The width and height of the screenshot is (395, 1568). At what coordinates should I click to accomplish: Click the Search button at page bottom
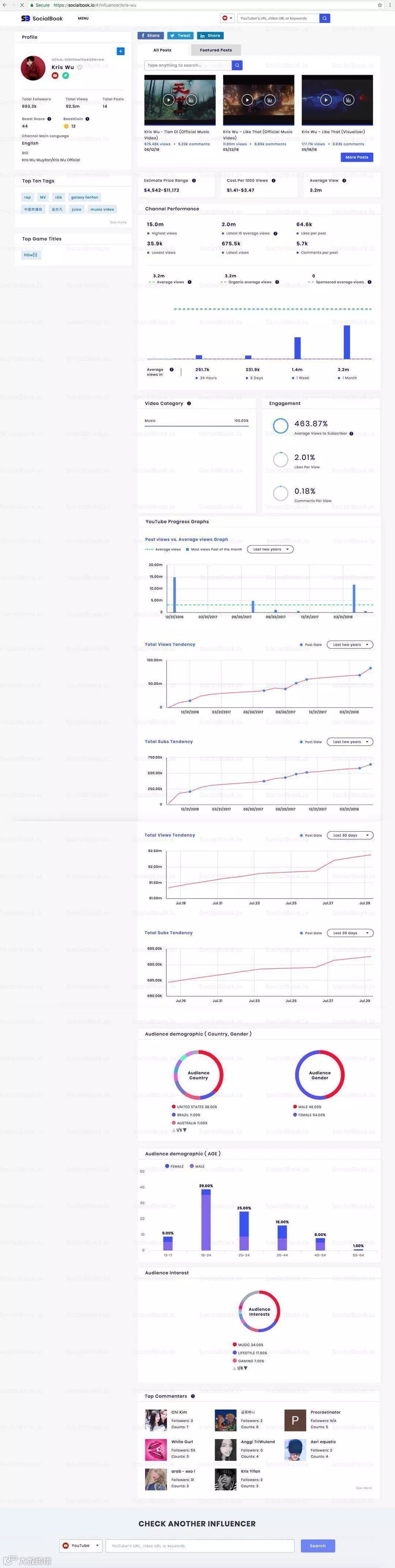pos(318,1545)
